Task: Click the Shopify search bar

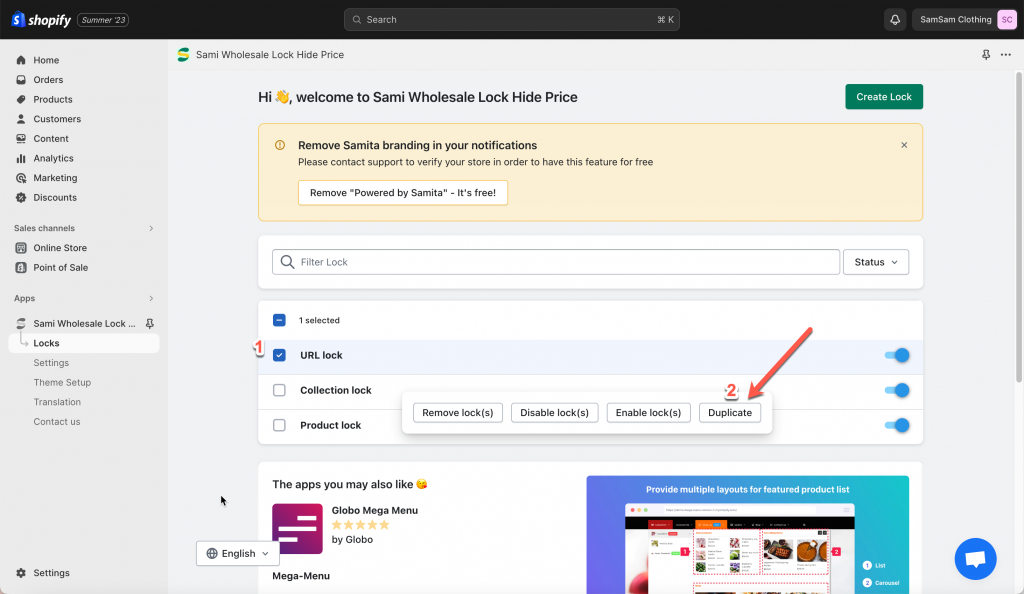Action: 511,20
